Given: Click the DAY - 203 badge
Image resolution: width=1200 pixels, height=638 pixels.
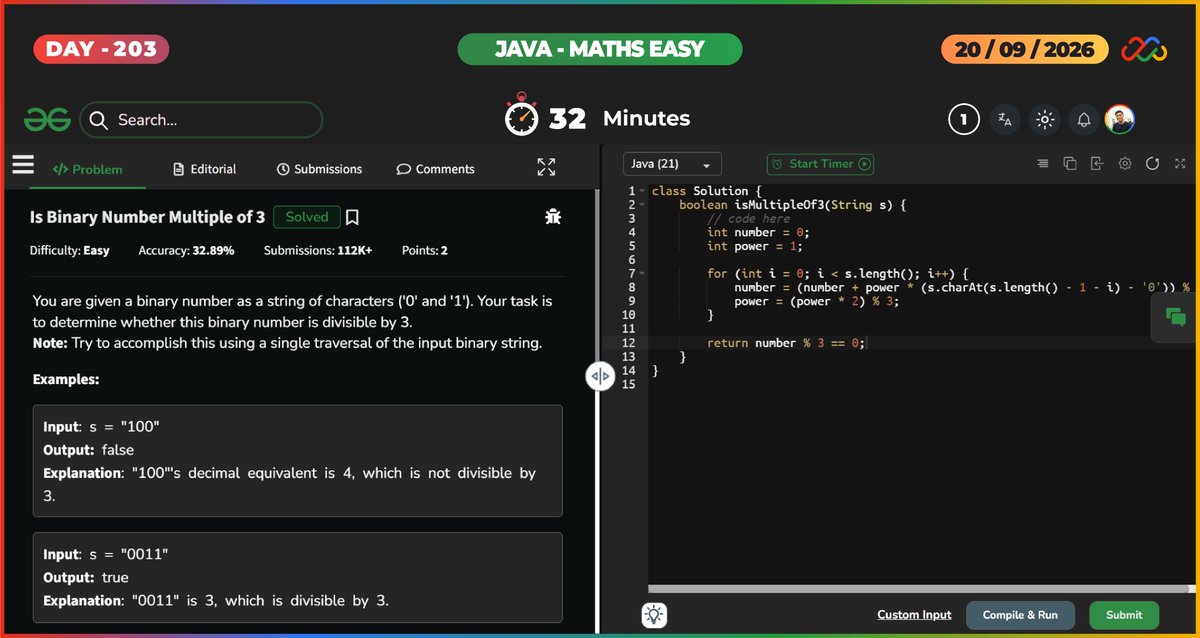Looking at the screenshot, I should [101, 49].
